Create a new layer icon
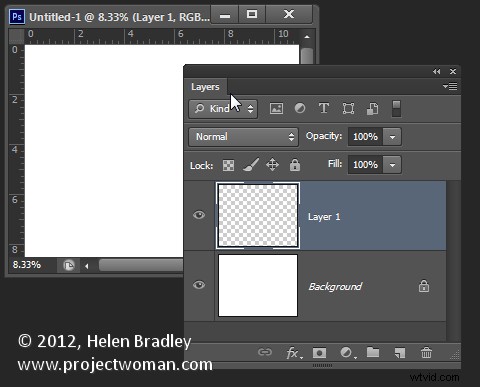 tap(400, 353)
